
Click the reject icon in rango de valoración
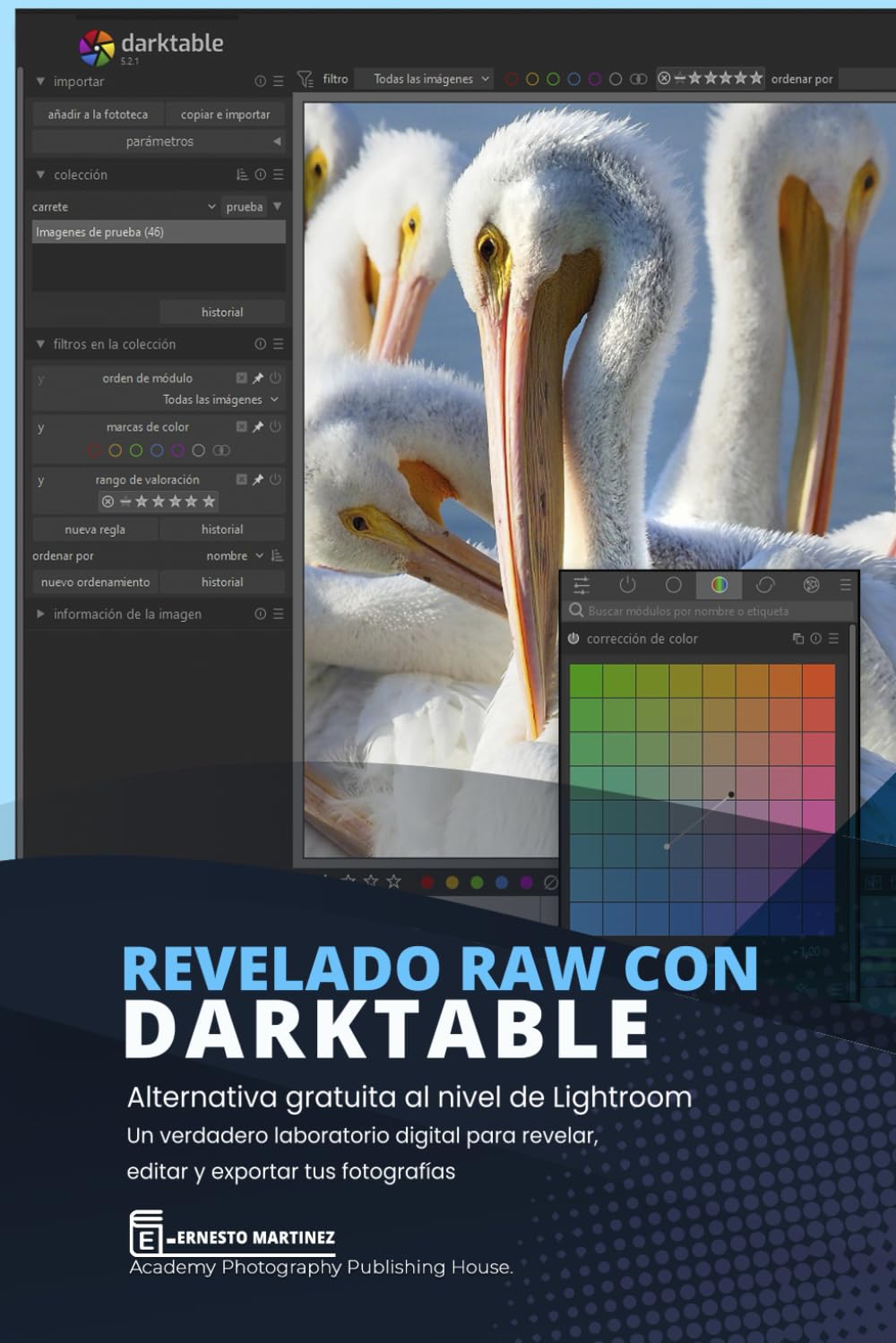[x=108, y=502]
